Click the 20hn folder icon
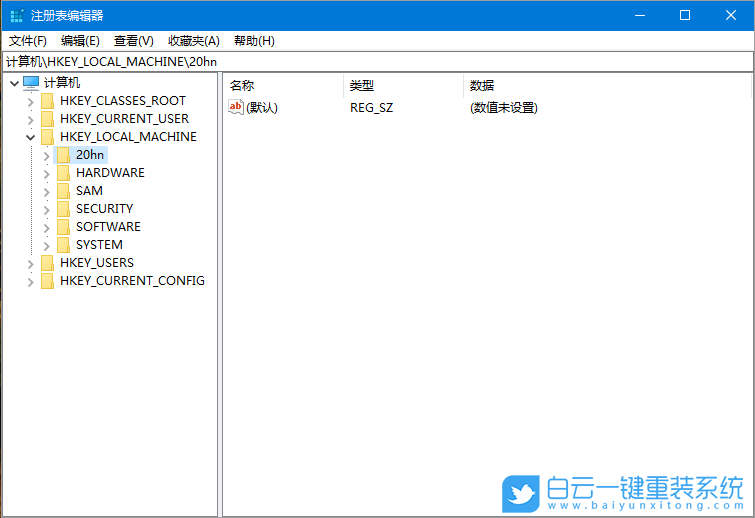 [63, 155]
